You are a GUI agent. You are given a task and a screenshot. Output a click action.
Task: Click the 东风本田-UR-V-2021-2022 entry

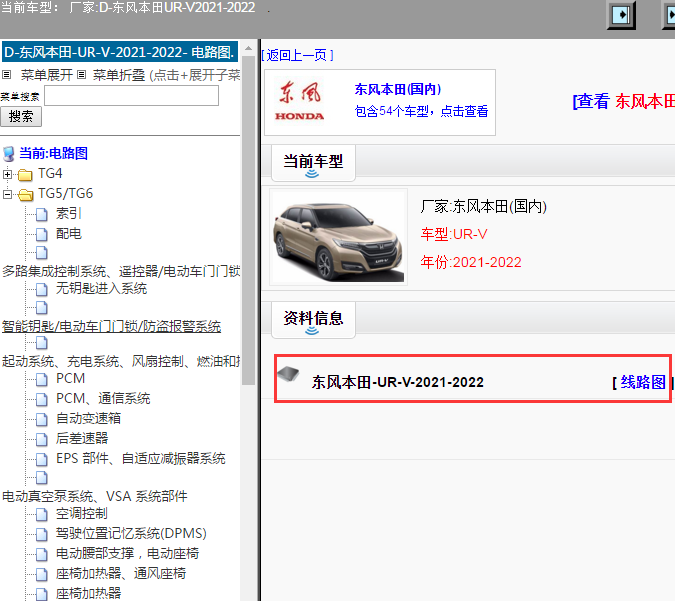pos(397,382)
